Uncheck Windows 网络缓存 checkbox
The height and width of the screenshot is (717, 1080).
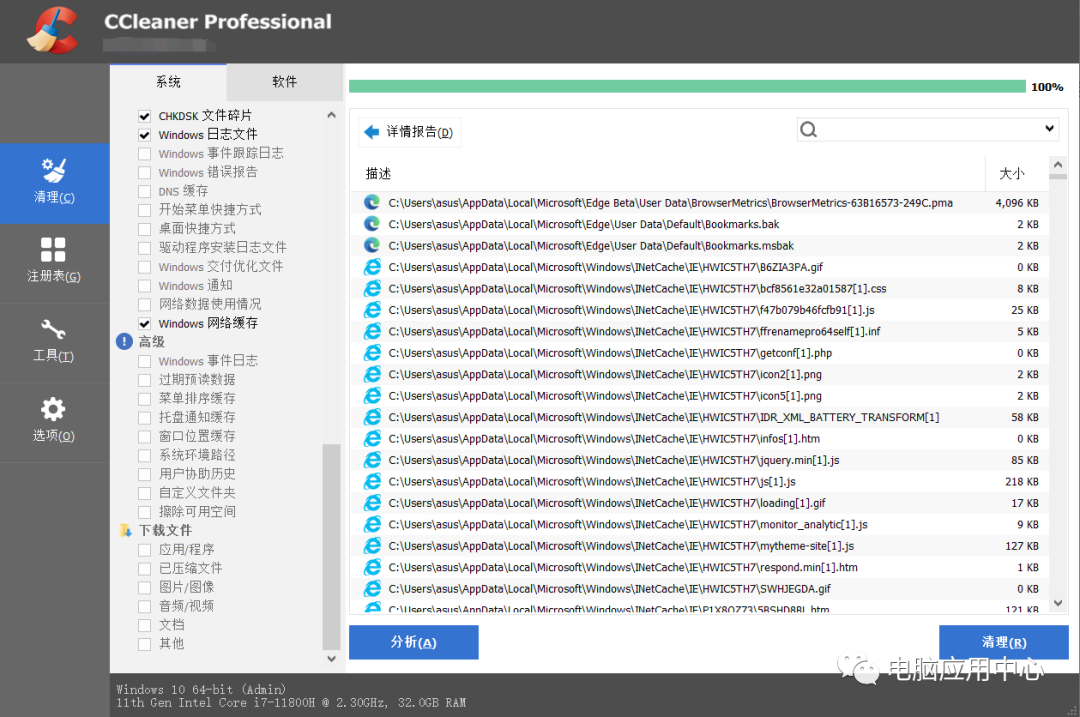(145, 324)
